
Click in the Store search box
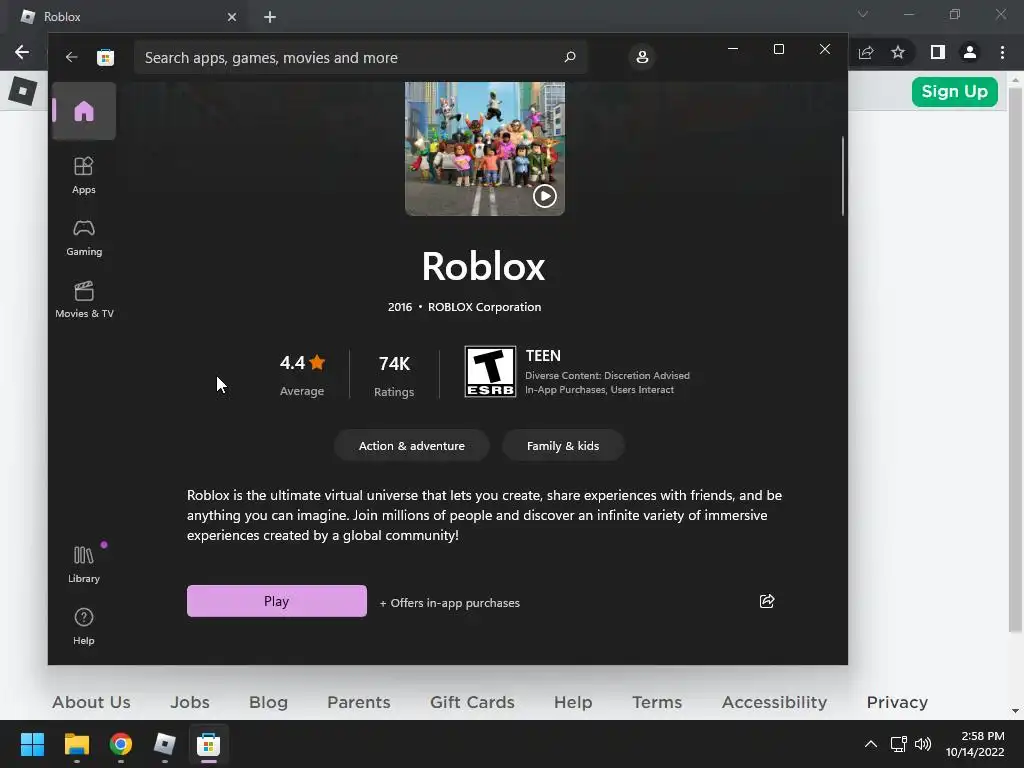(x=360, y=57)
